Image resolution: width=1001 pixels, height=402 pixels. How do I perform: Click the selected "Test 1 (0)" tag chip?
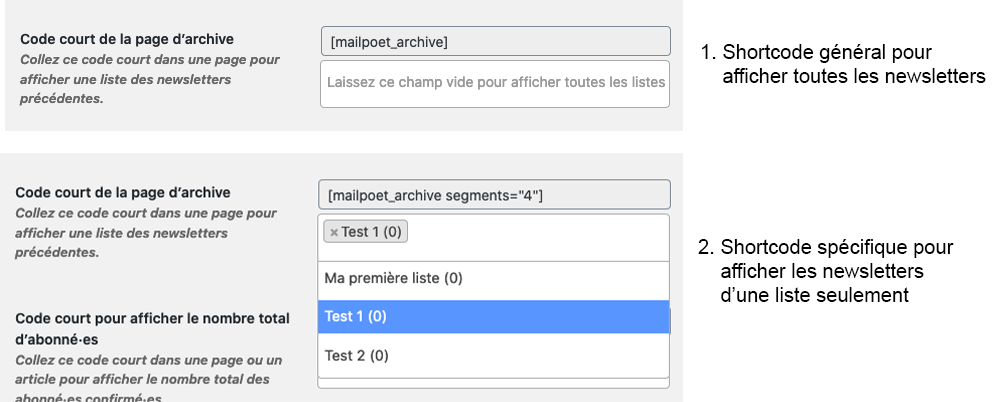pyautogui.click(x=371, y=232)
